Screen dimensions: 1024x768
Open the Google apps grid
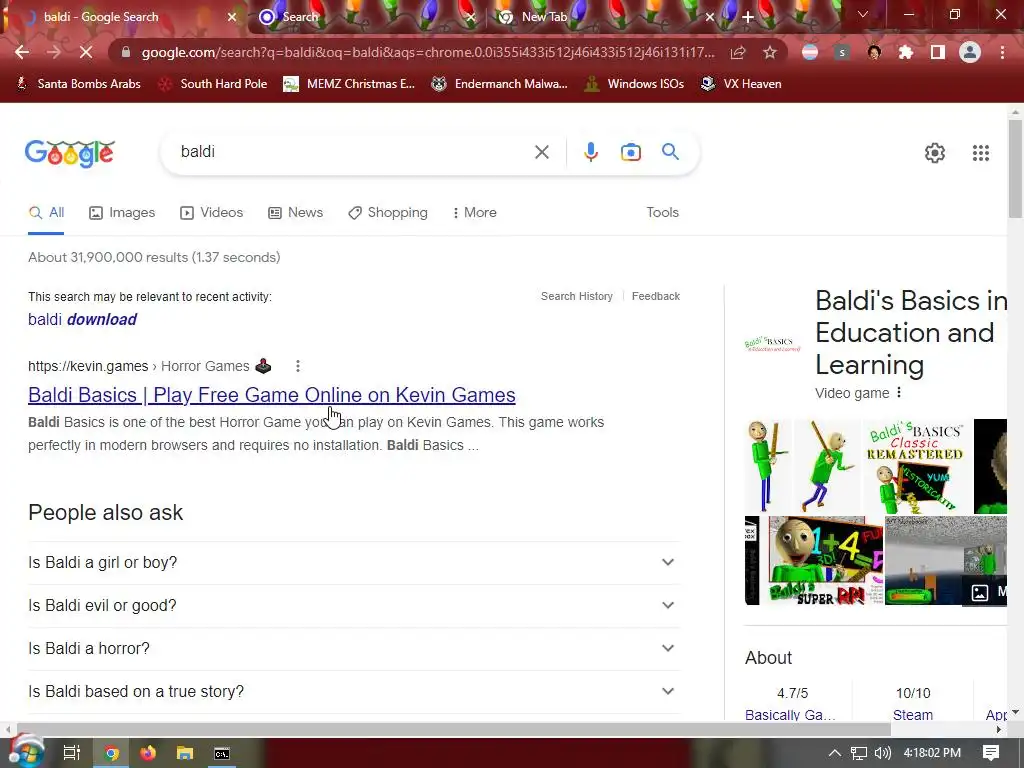(x=980, y=153)
